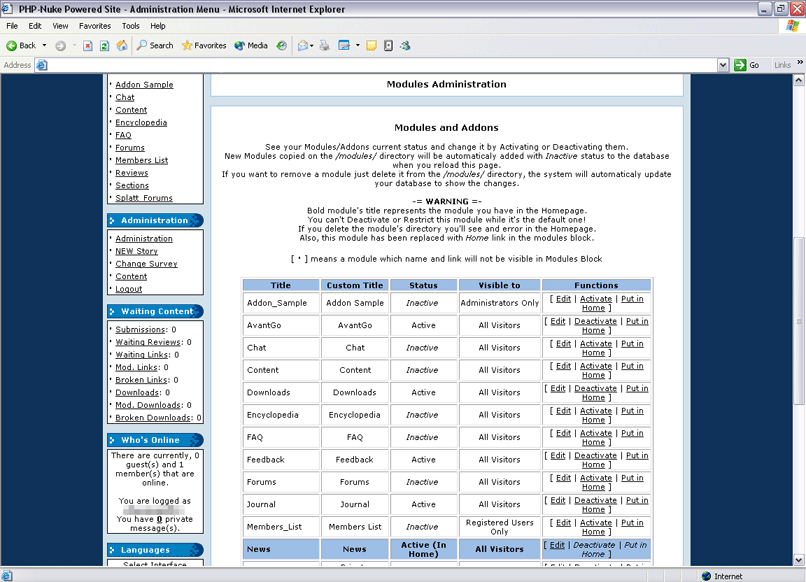Image resolution: width=806 pixels, height=582 pixels.
Task: Open the Submissions link in Waiting Content
Action: (x=140, y=329)
